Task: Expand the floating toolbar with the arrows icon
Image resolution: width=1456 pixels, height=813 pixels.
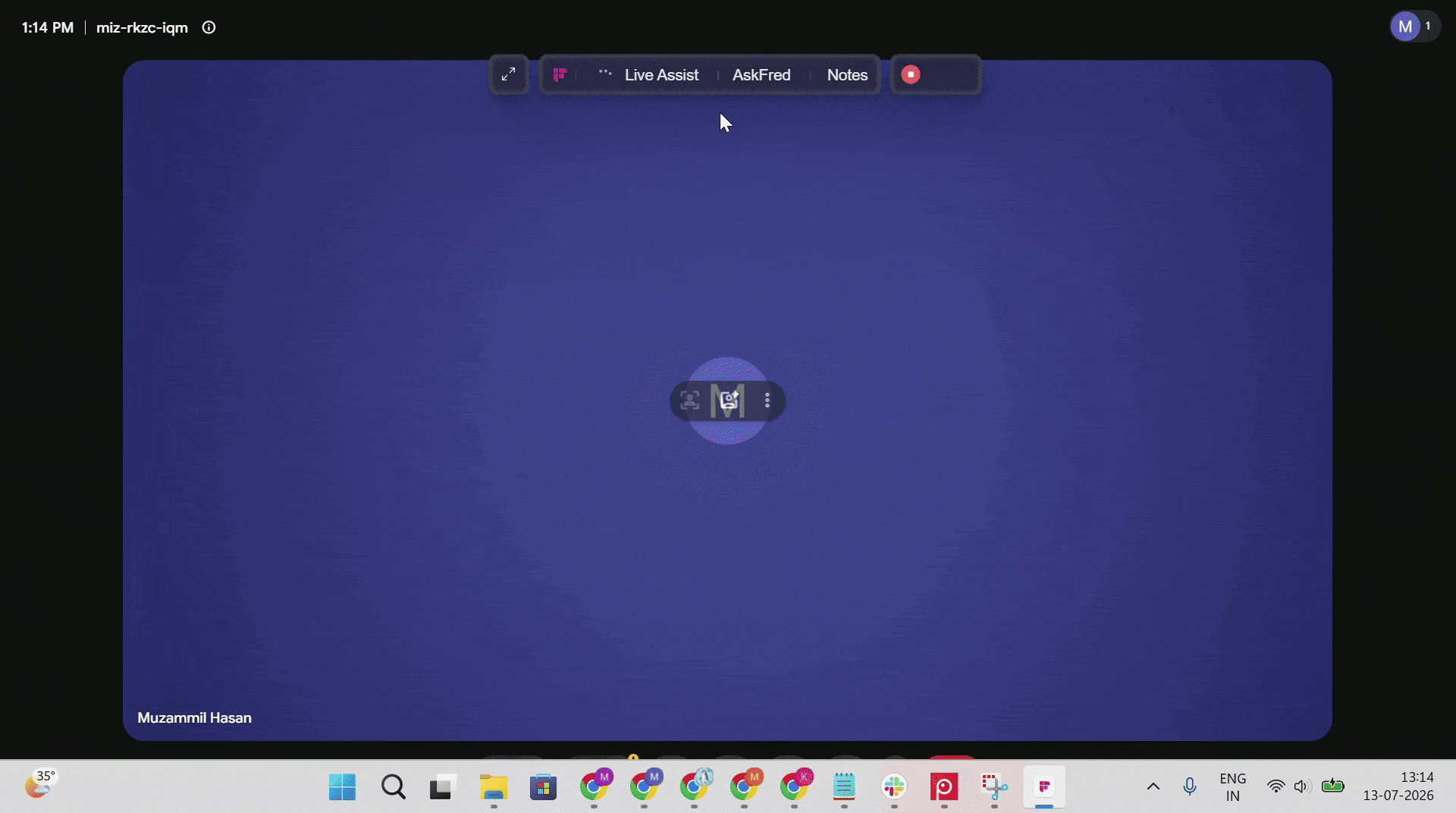Action: tap(508, 74)
